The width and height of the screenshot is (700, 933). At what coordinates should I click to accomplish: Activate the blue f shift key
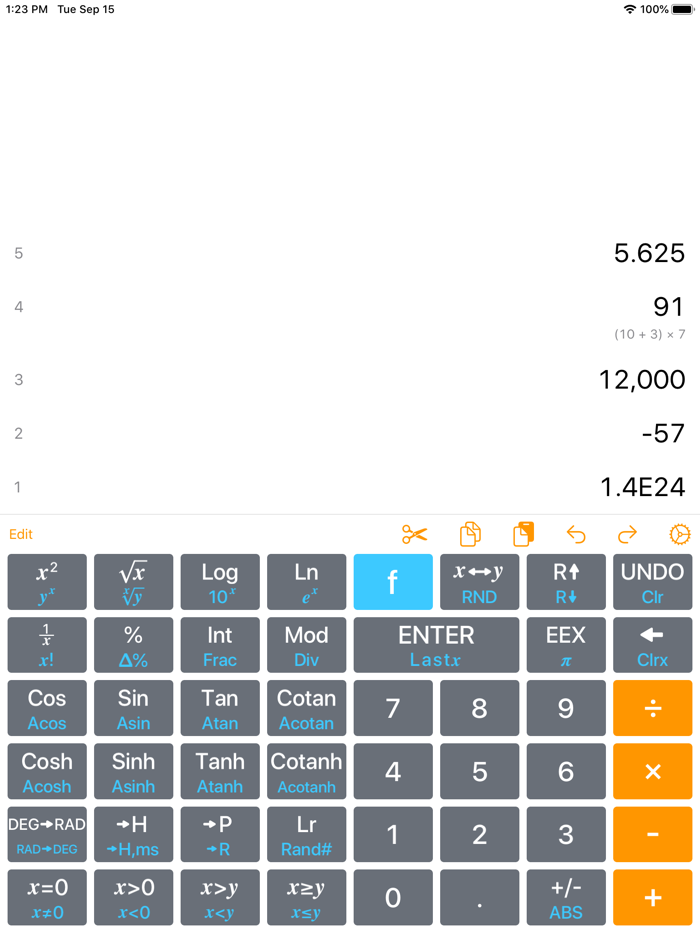click(x=393, y=582)
